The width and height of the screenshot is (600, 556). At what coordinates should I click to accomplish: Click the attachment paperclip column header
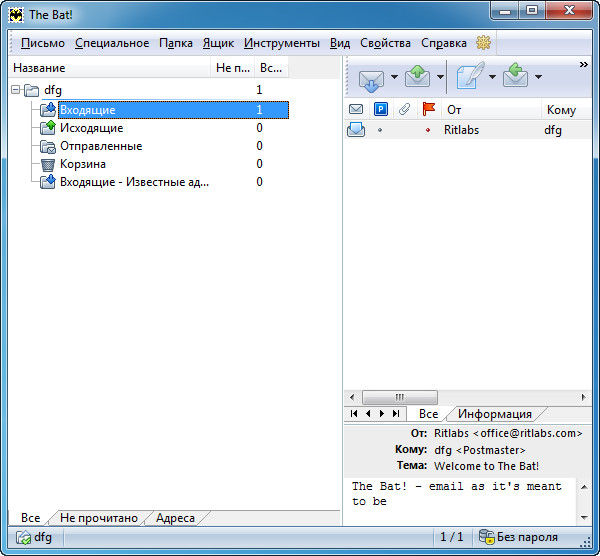pyautogui.click(x=404, y=109)
